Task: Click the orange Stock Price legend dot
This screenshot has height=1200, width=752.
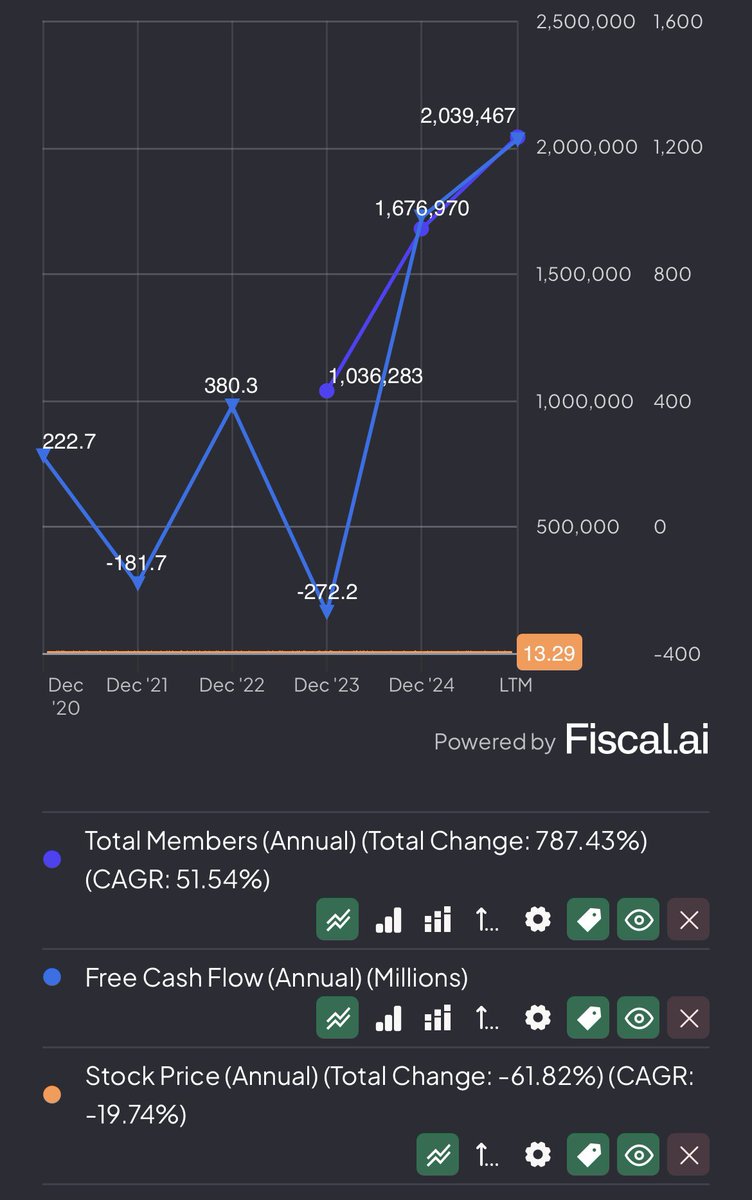Action: coord(53,1094)
